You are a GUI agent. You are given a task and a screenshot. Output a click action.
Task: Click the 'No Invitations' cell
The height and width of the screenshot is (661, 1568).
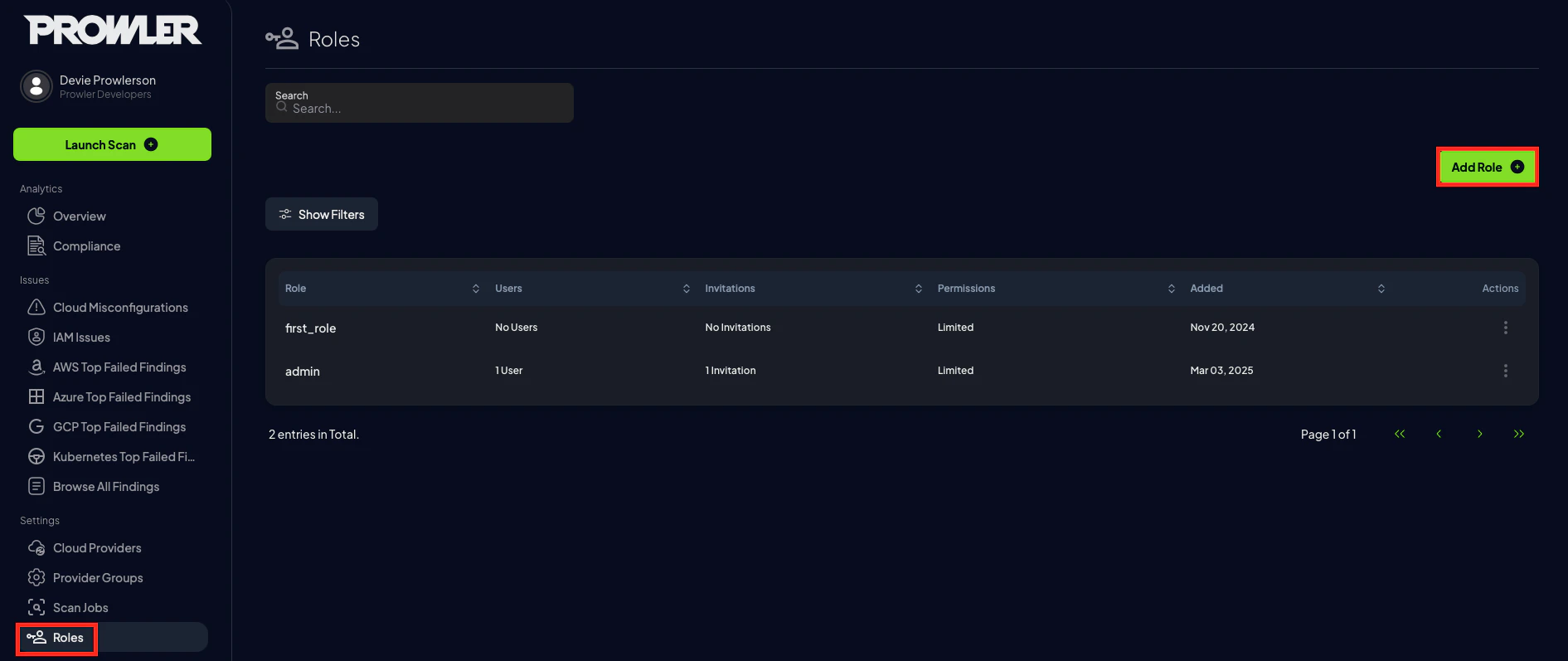738,328
